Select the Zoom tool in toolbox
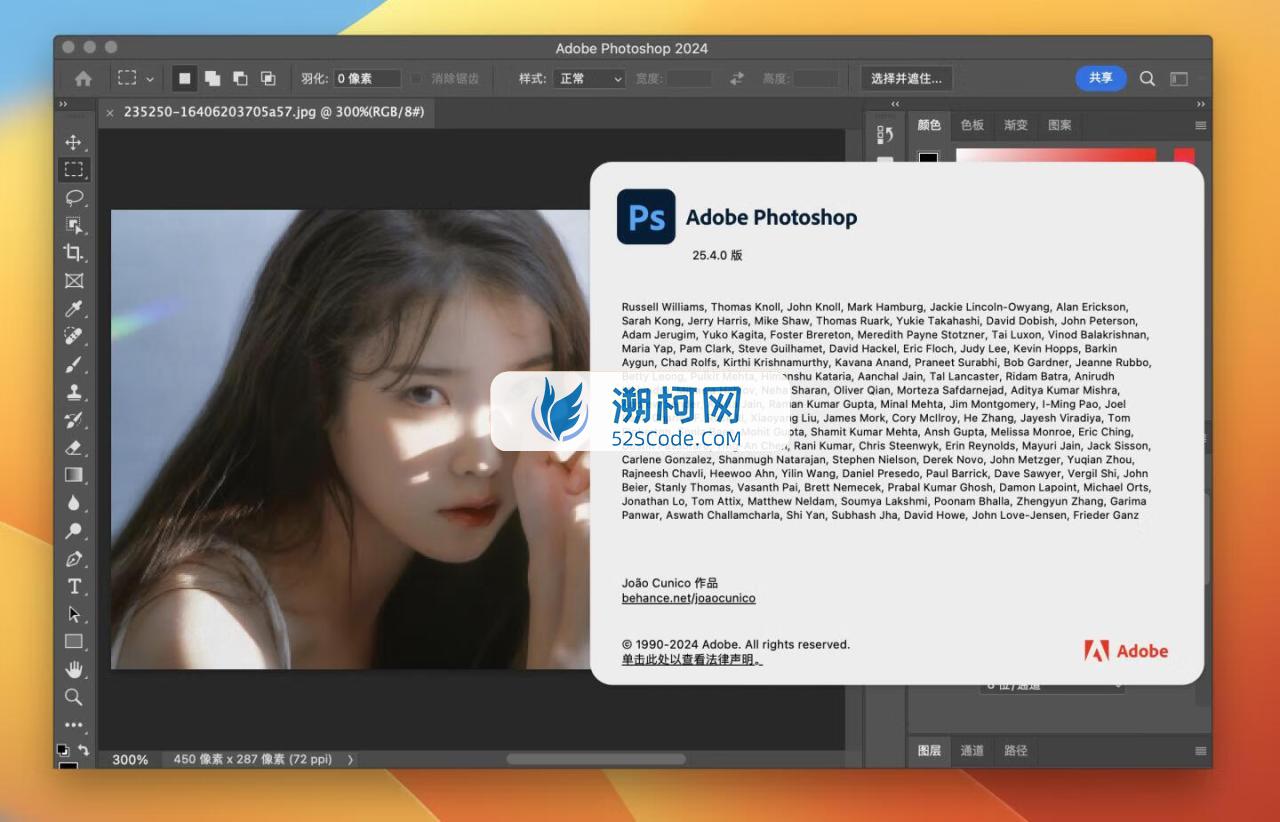Image resolution: width=1280 pixels, height=822 pixels. coord(74,697)
